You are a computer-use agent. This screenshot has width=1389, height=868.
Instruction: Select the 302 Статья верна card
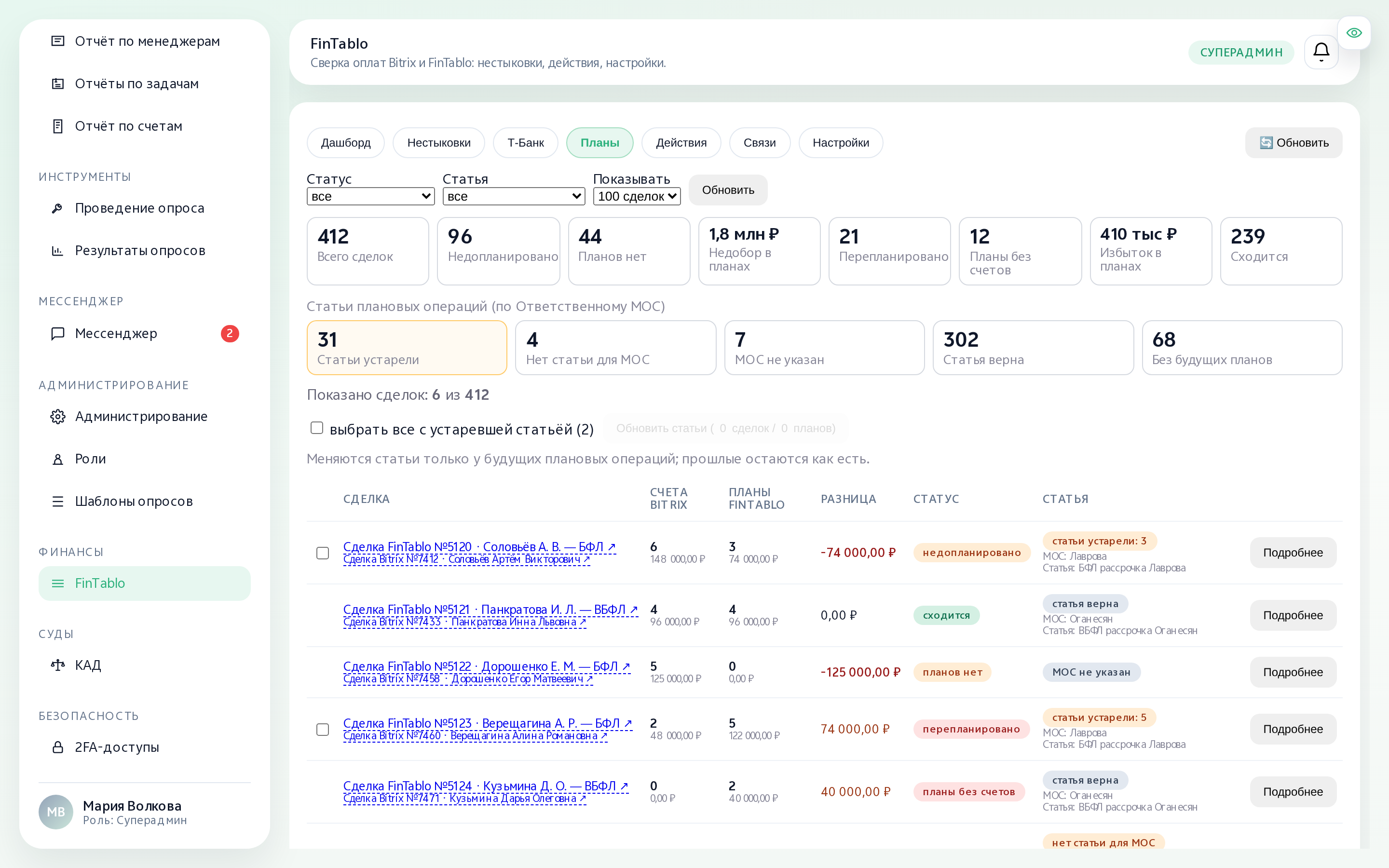[x=1033, y=347]
